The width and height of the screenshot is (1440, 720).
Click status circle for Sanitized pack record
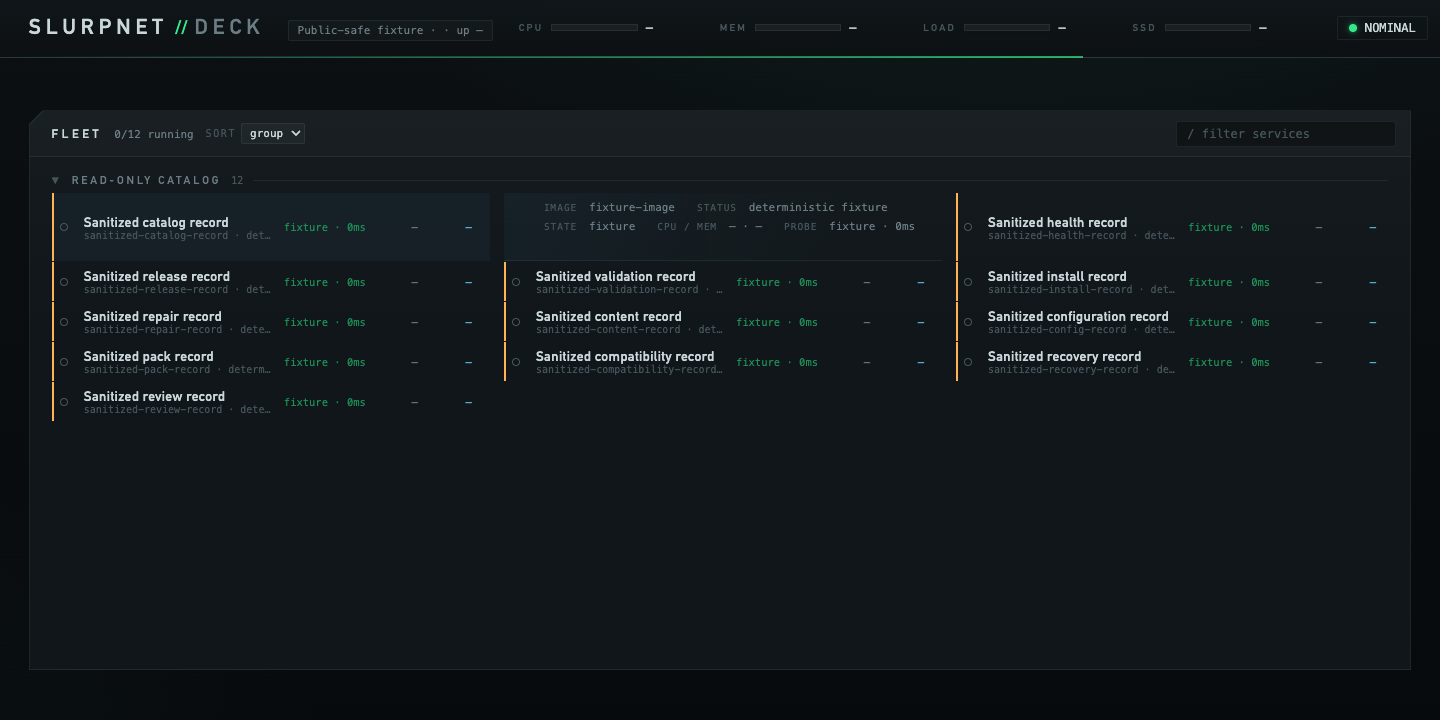pyautogui.click(x=64, y=362)
